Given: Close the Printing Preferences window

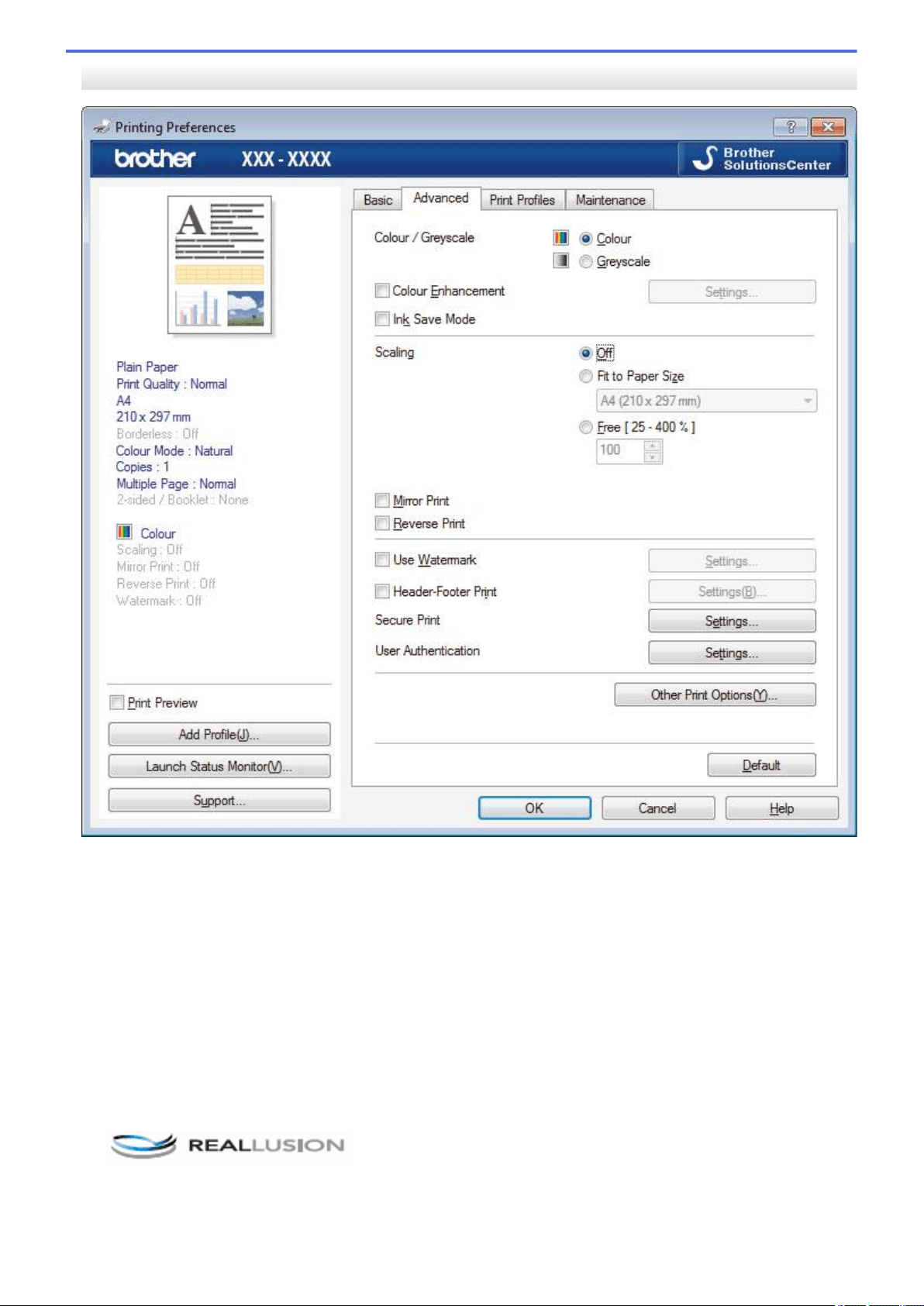Looking at the screenshot, I should pos(828,127).
